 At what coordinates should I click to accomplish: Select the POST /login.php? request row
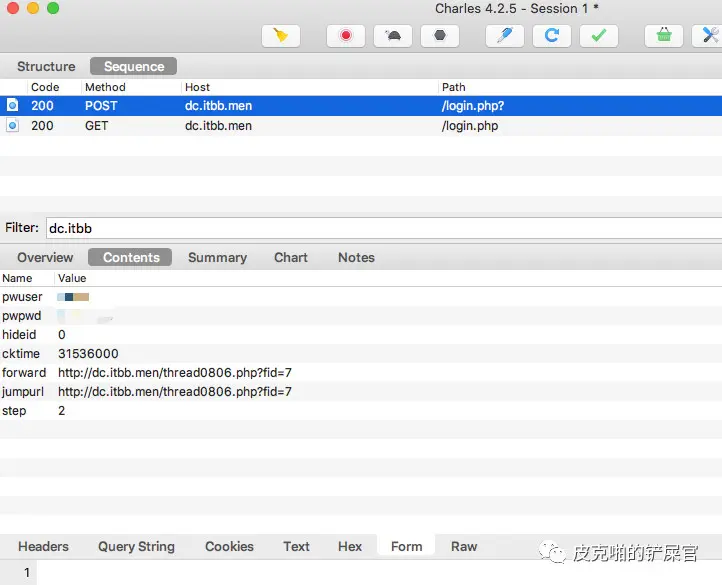(361, 105)
